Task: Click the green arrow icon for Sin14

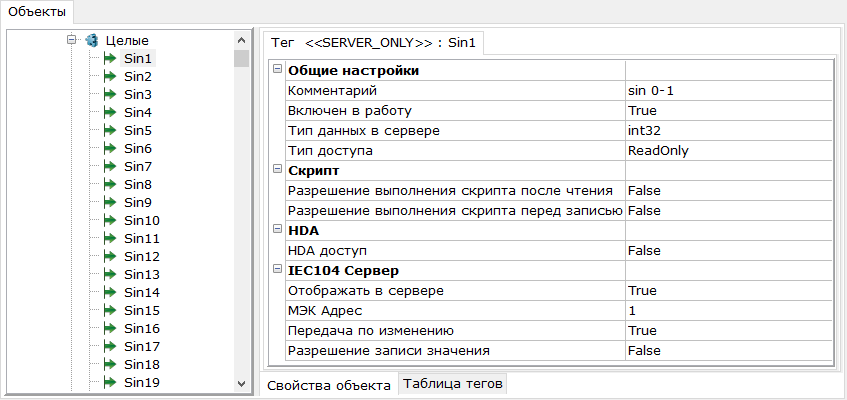Action: click(110, 292)
